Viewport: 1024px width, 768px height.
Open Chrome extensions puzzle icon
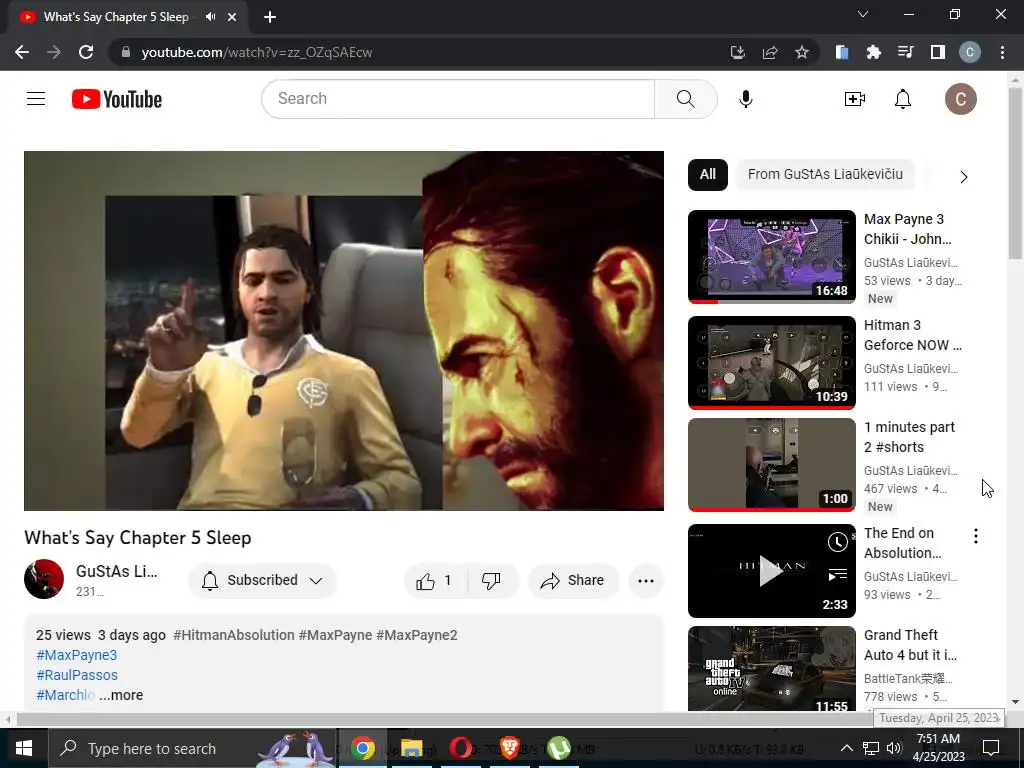click(873, 52)
